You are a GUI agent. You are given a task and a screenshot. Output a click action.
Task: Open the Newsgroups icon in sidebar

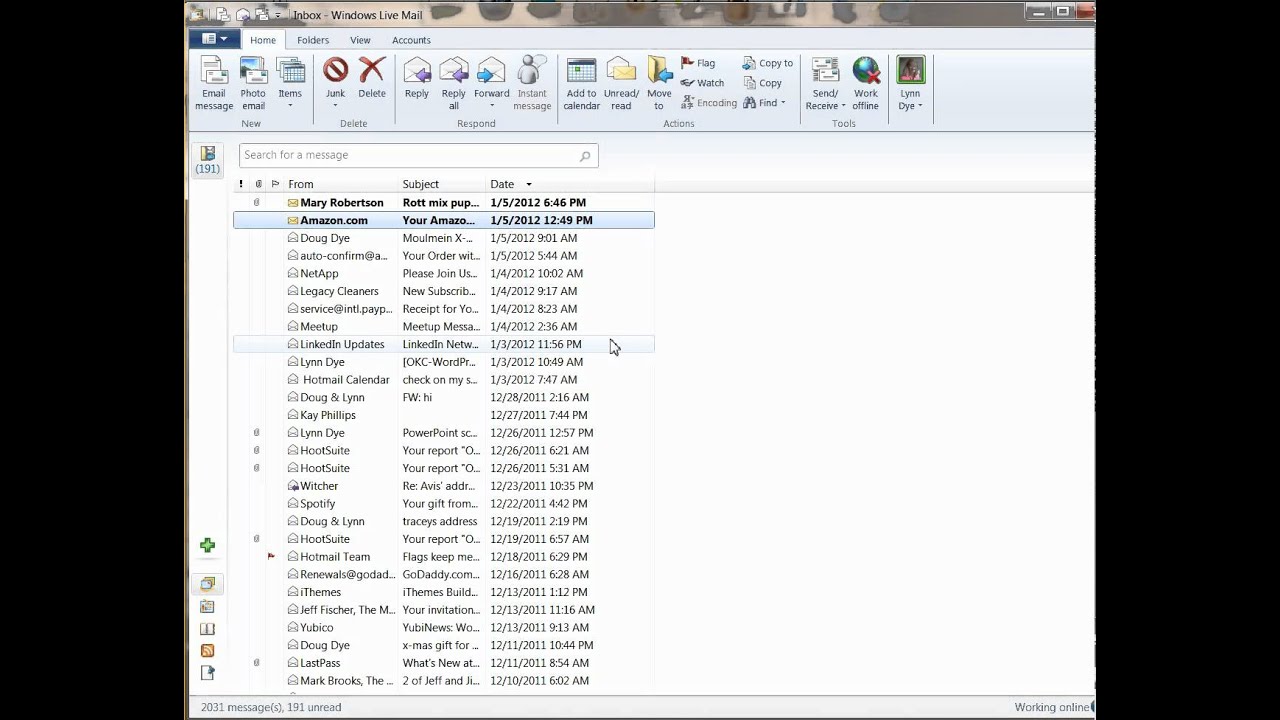[207, 673]
